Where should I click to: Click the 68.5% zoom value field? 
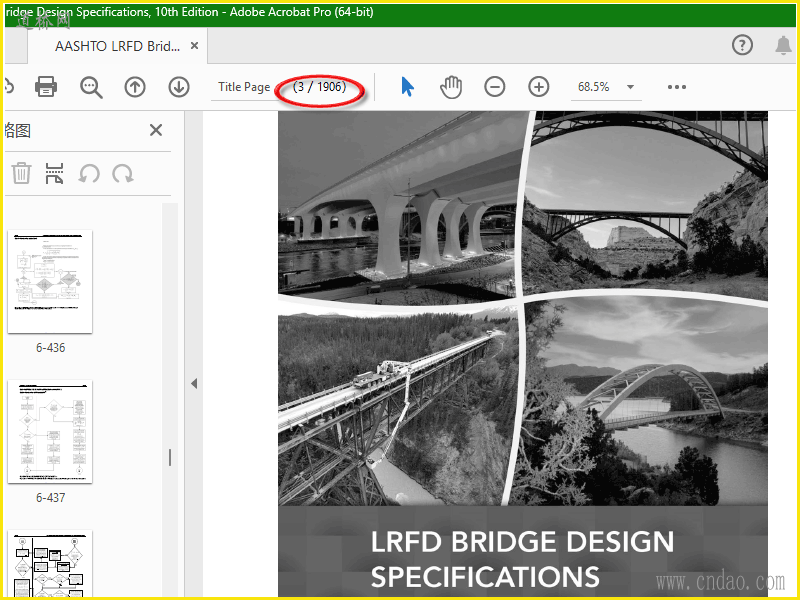(593, 87)
